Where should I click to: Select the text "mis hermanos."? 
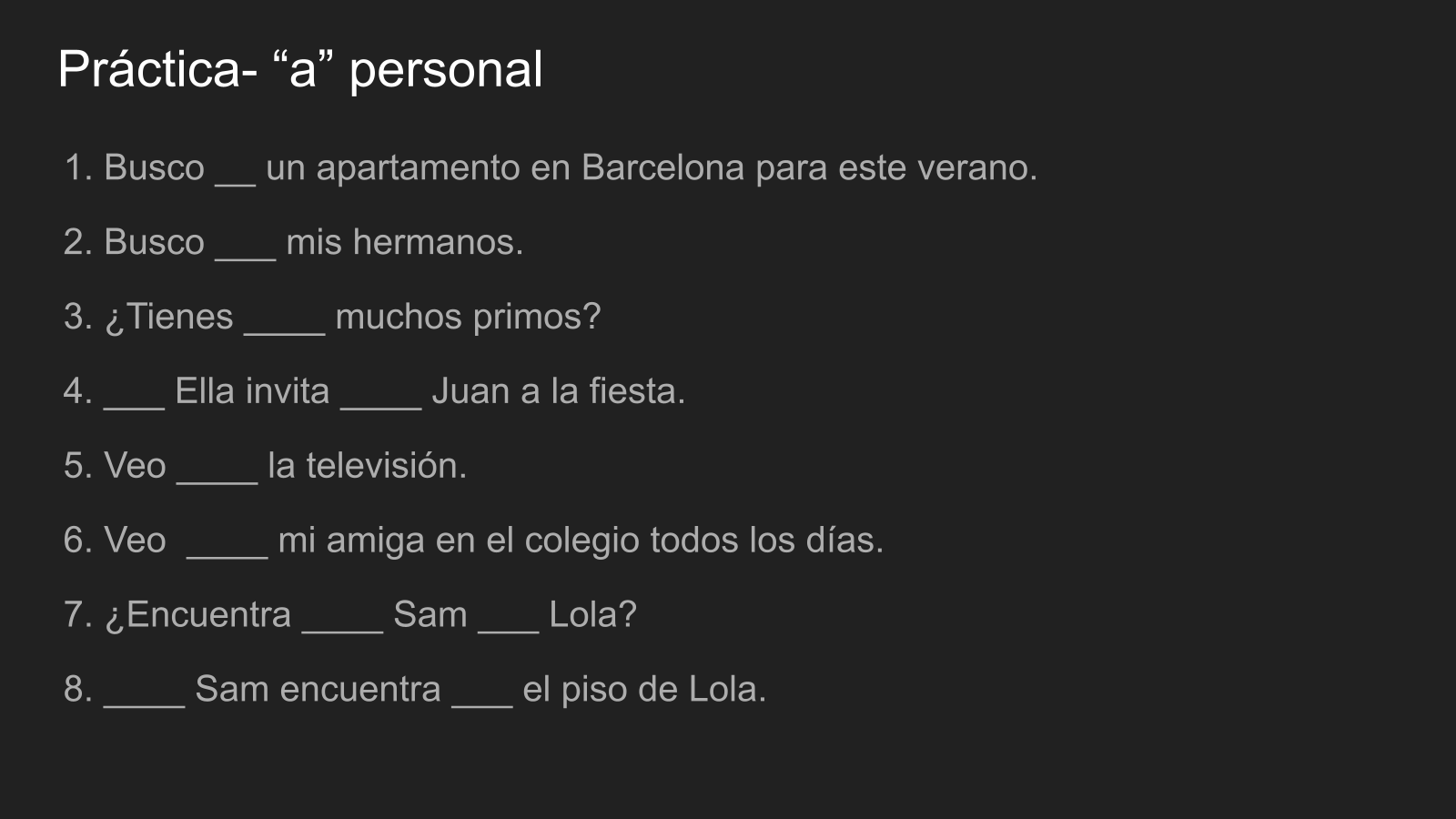405,242
